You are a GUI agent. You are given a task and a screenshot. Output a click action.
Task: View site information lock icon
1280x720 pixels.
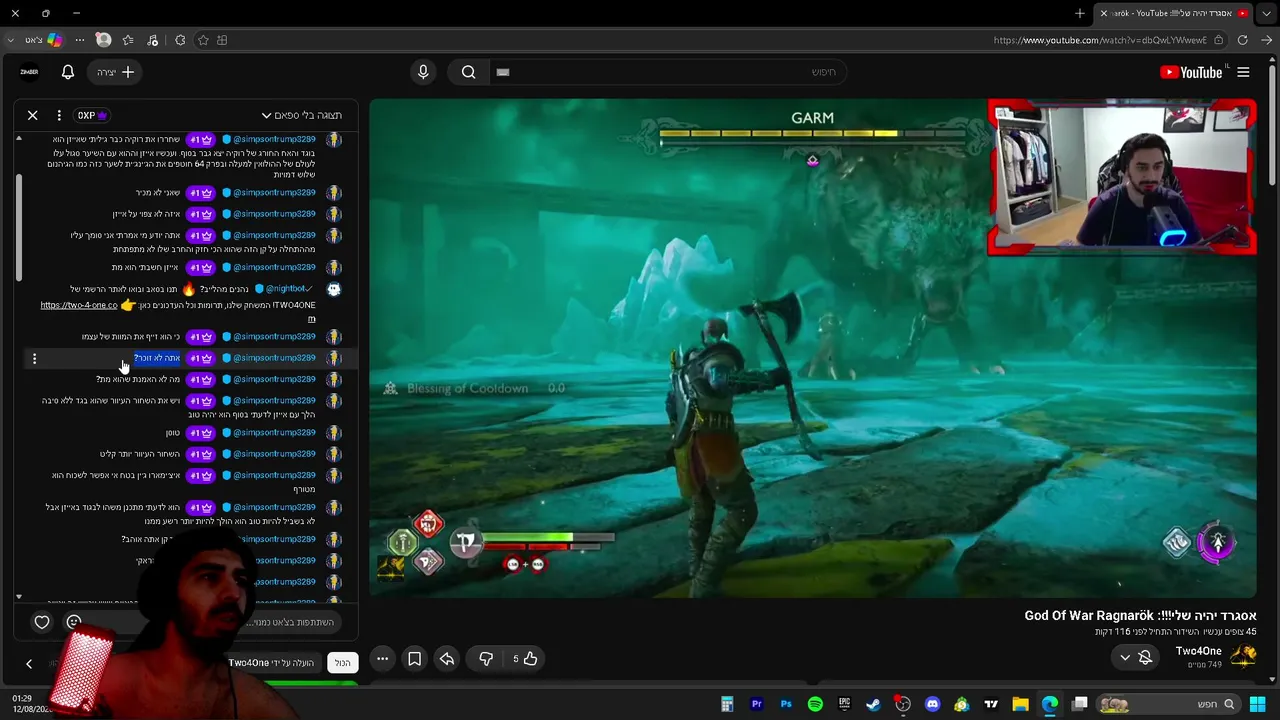coord(1218,40)
